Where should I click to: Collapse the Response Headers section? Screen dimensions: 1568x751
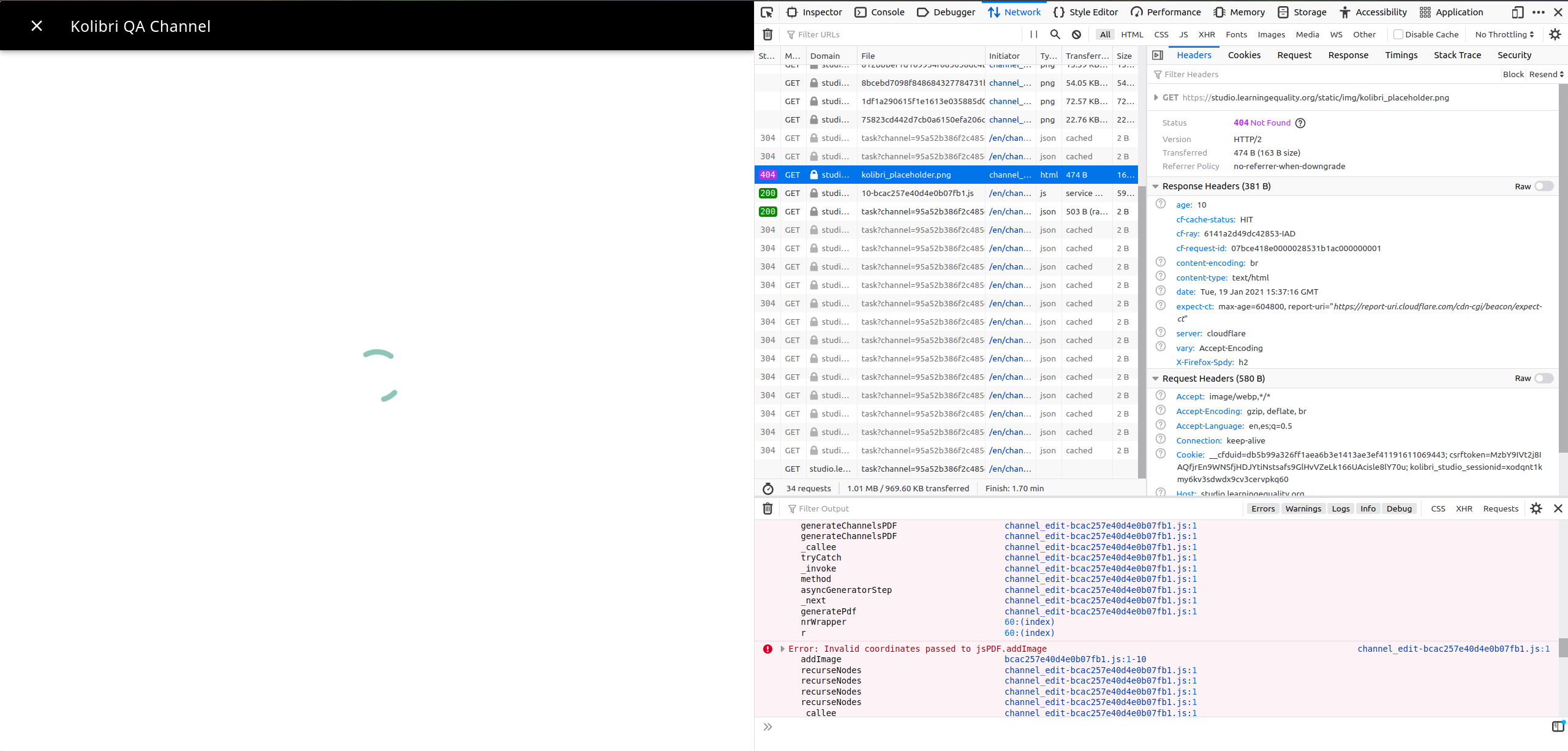pos(1156,186)
